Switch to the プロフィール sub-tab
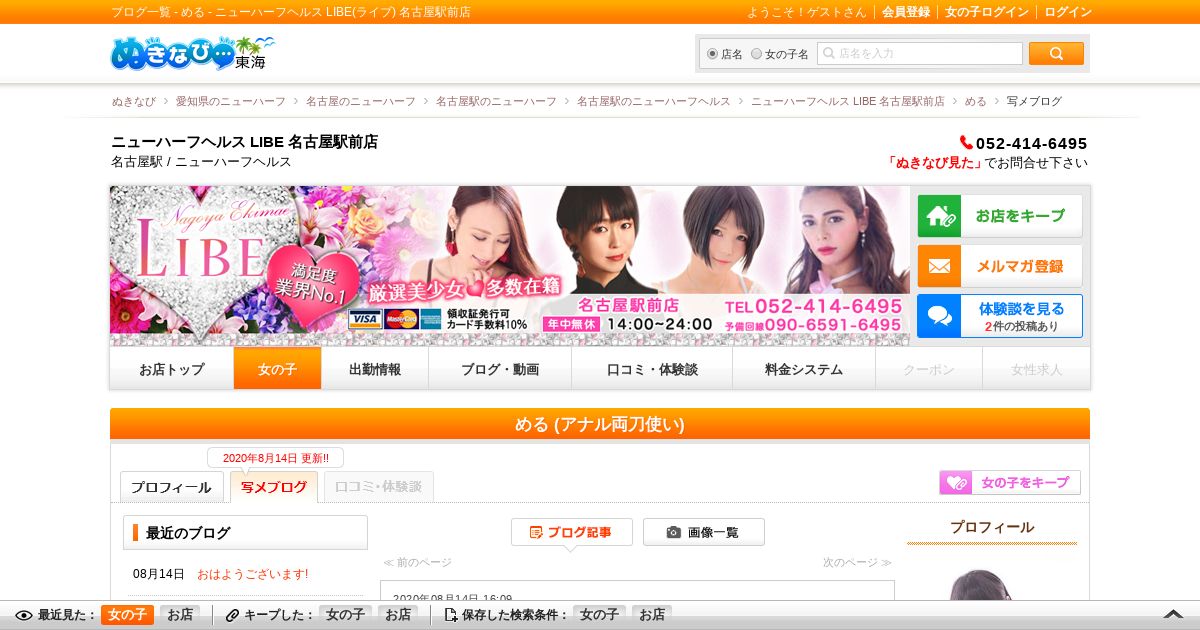The height and width of the screenshot is (630, 1200). (171, 487)
